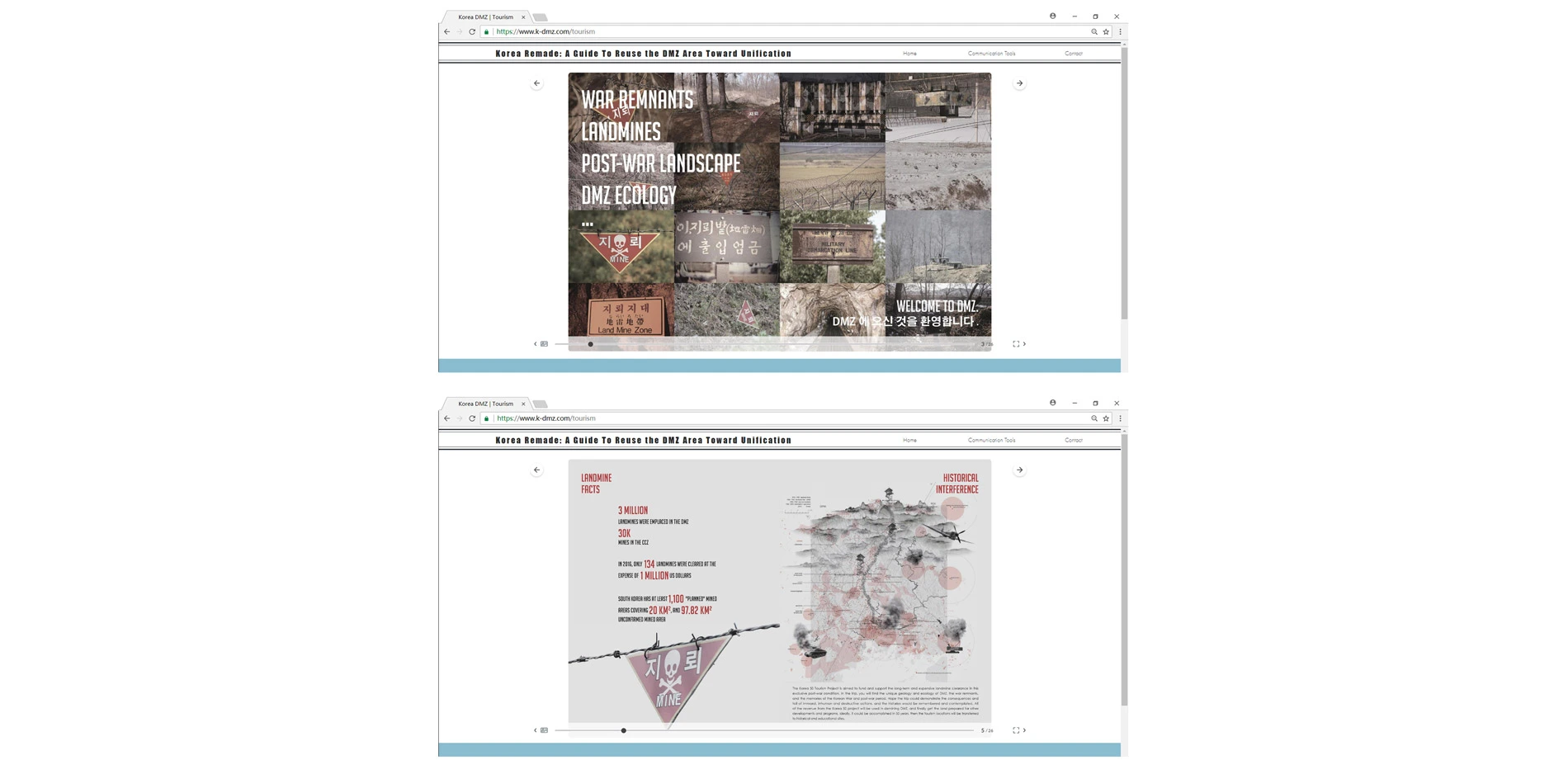Go to the previous slide with the bottom gallery's circled left arrow
1568x765 pixels.
point(536,470)
